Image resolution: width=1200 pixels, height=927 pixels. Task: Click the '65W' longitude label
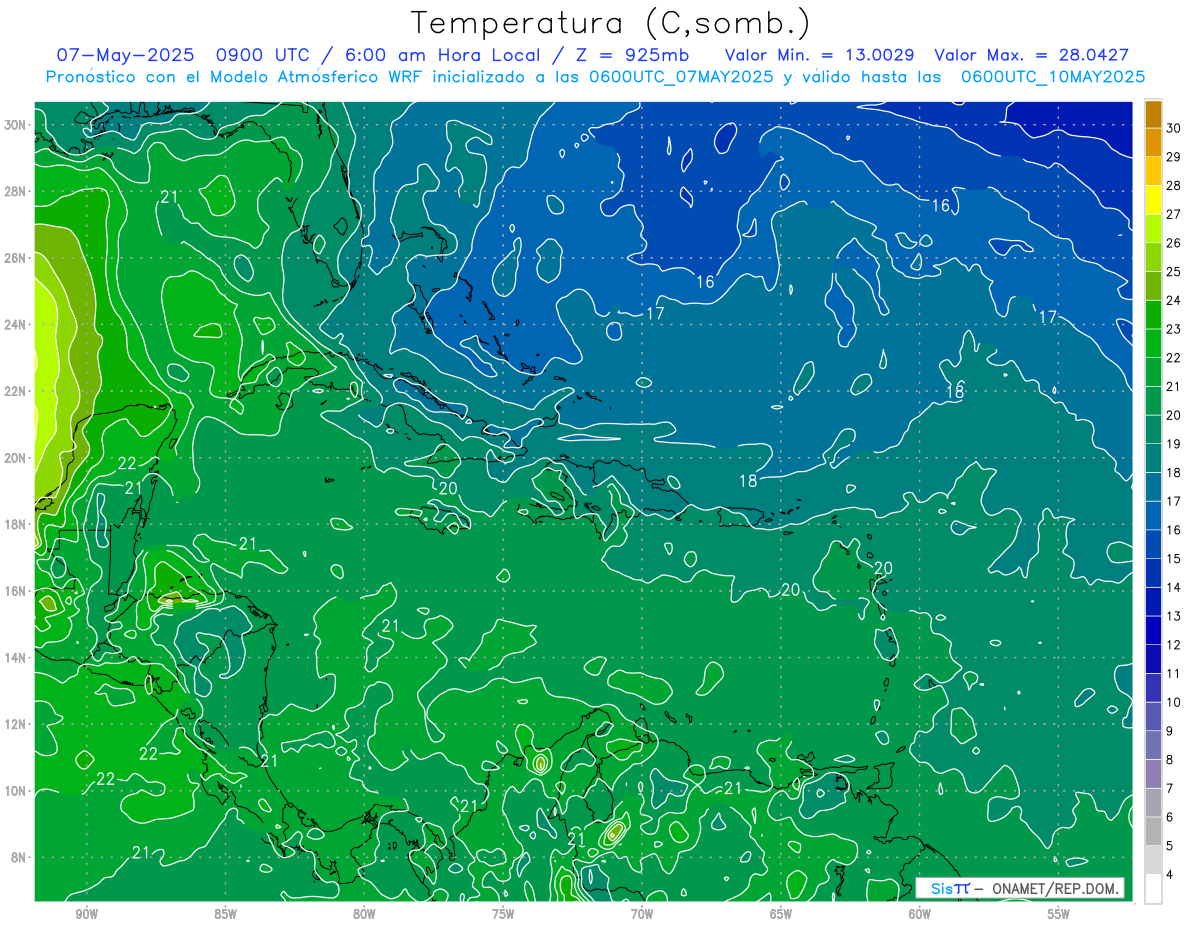[781, 914]
